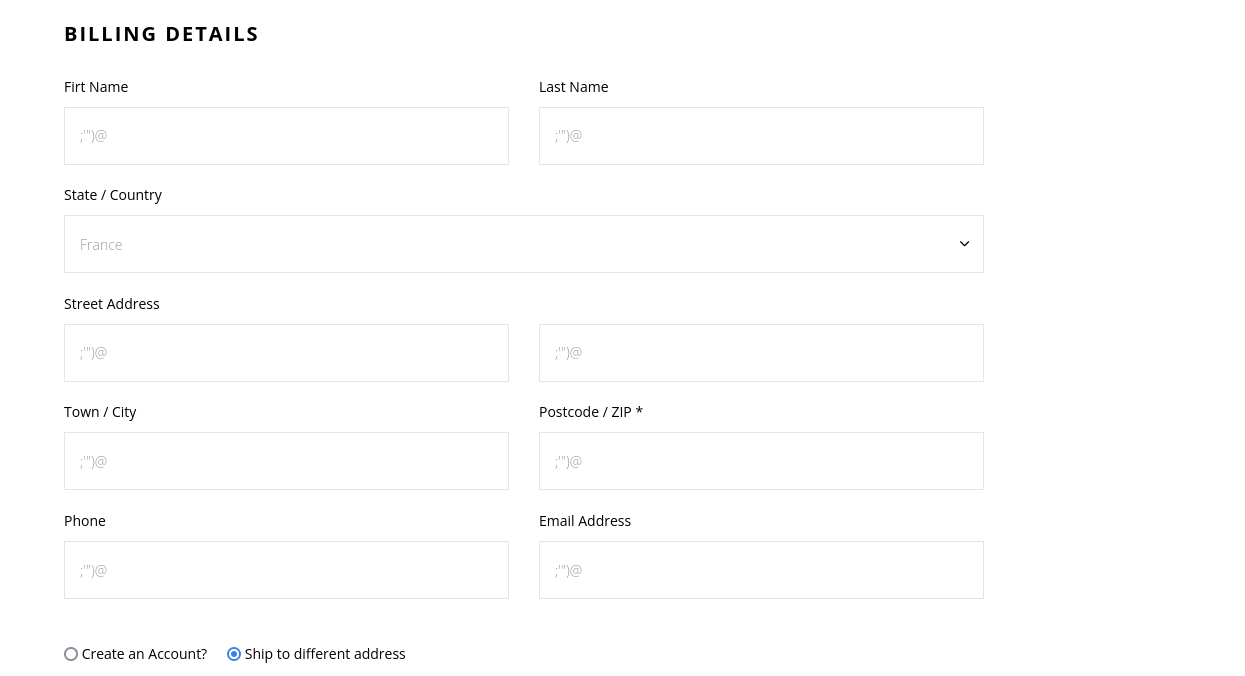The height and width of the screenshot is (676, 1245).
Task: Select the Create an Account radio button
Action: coord(71,654)
